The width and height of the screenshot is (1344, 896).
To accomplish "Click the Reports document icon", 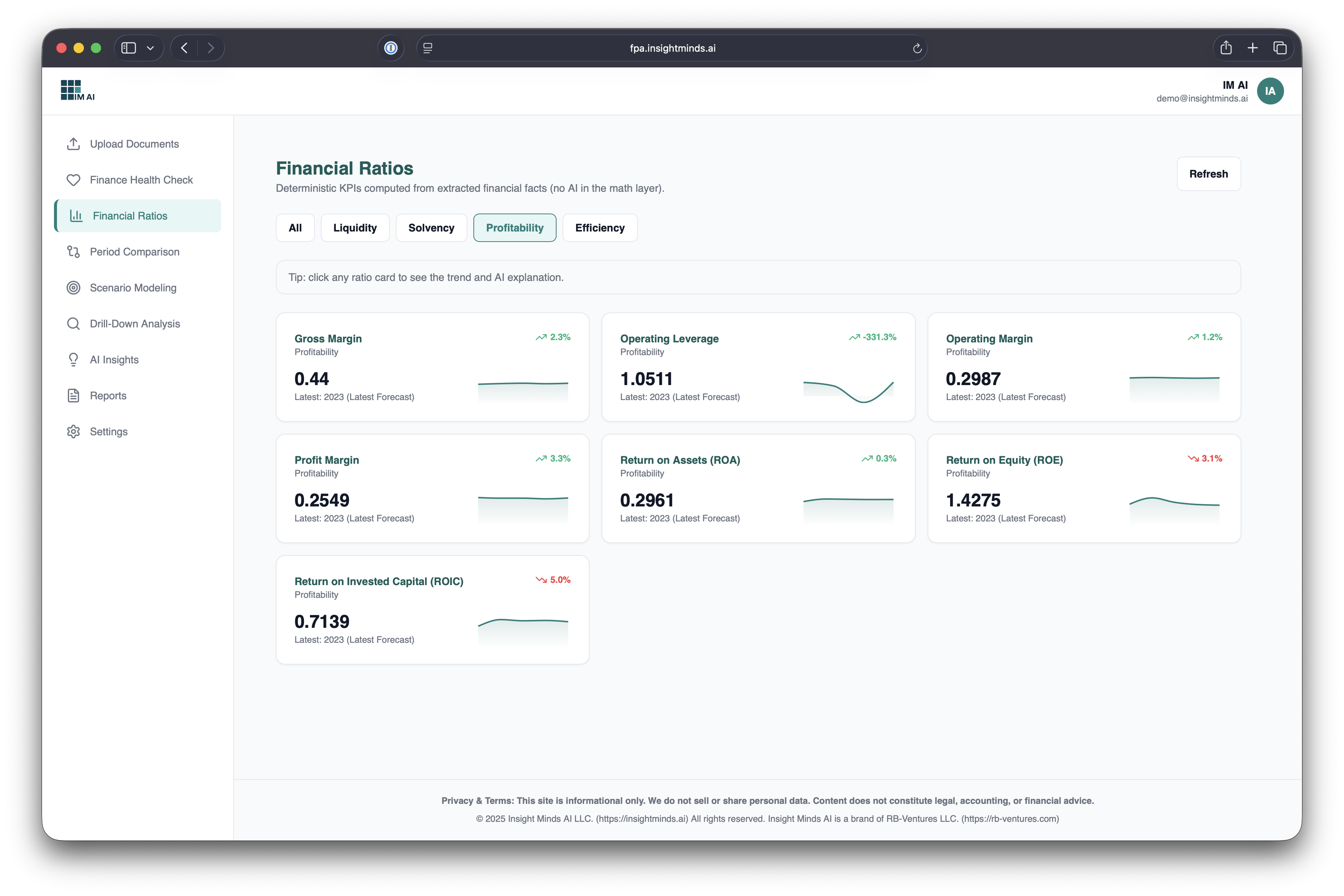I will pyautogui.click(x=73, y=396).
